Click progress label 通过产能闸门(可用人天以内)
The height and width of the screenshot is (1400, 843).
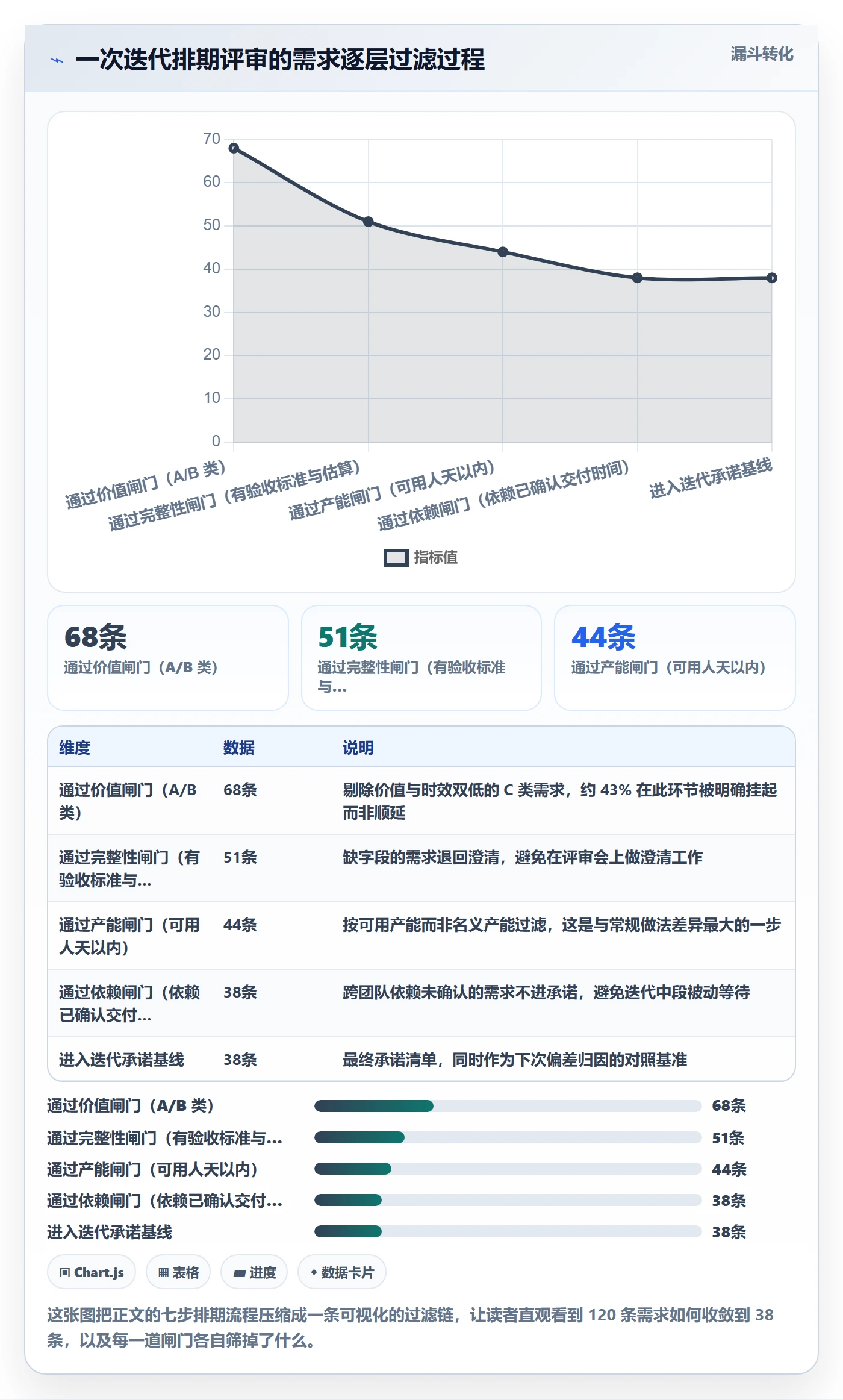[x=152, y=1169]
